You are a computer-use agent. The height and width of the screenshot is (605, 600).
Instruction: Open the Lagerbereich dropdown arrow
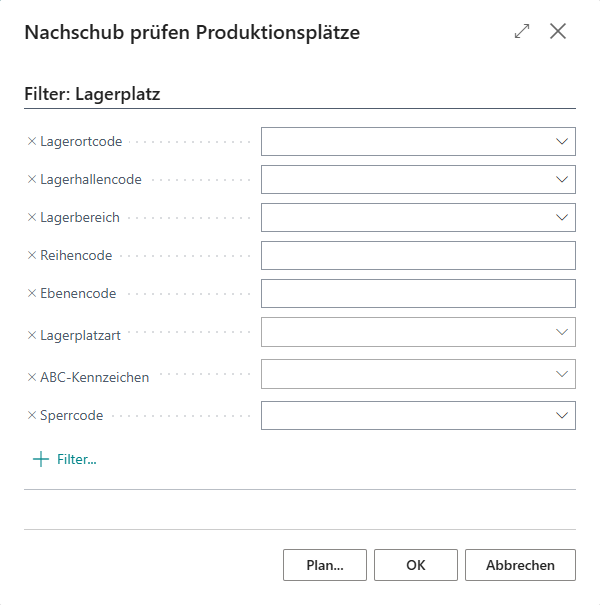click(561, 217)
